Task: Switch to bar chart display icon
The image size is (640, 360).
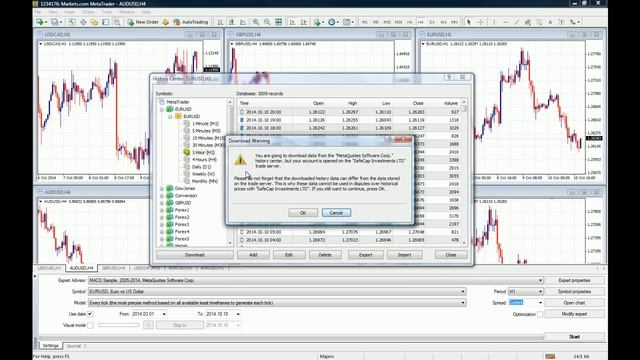Action: [x=220, y=22]
